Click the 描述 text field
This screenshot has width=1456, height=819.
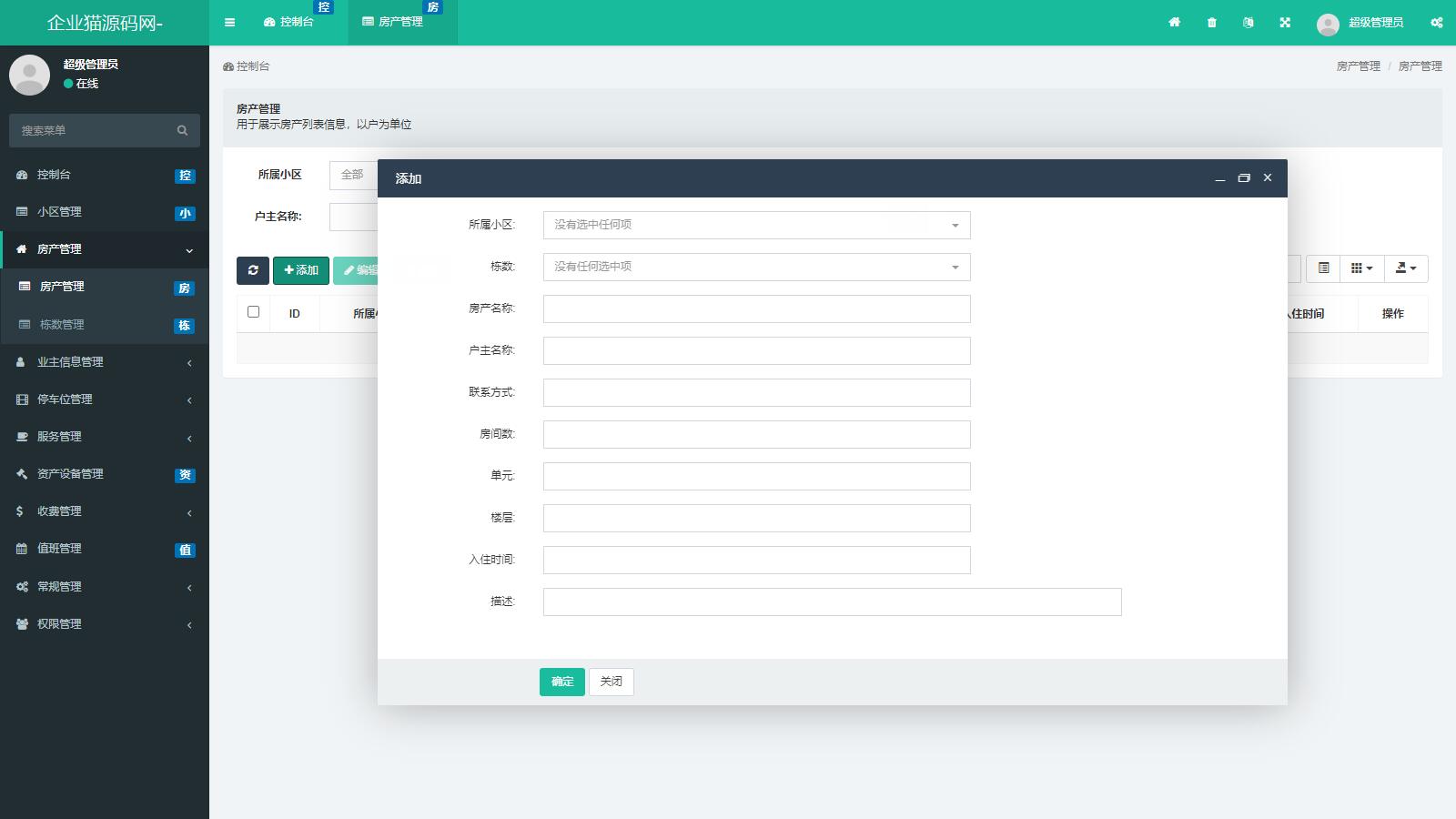(x=832, y=602)
